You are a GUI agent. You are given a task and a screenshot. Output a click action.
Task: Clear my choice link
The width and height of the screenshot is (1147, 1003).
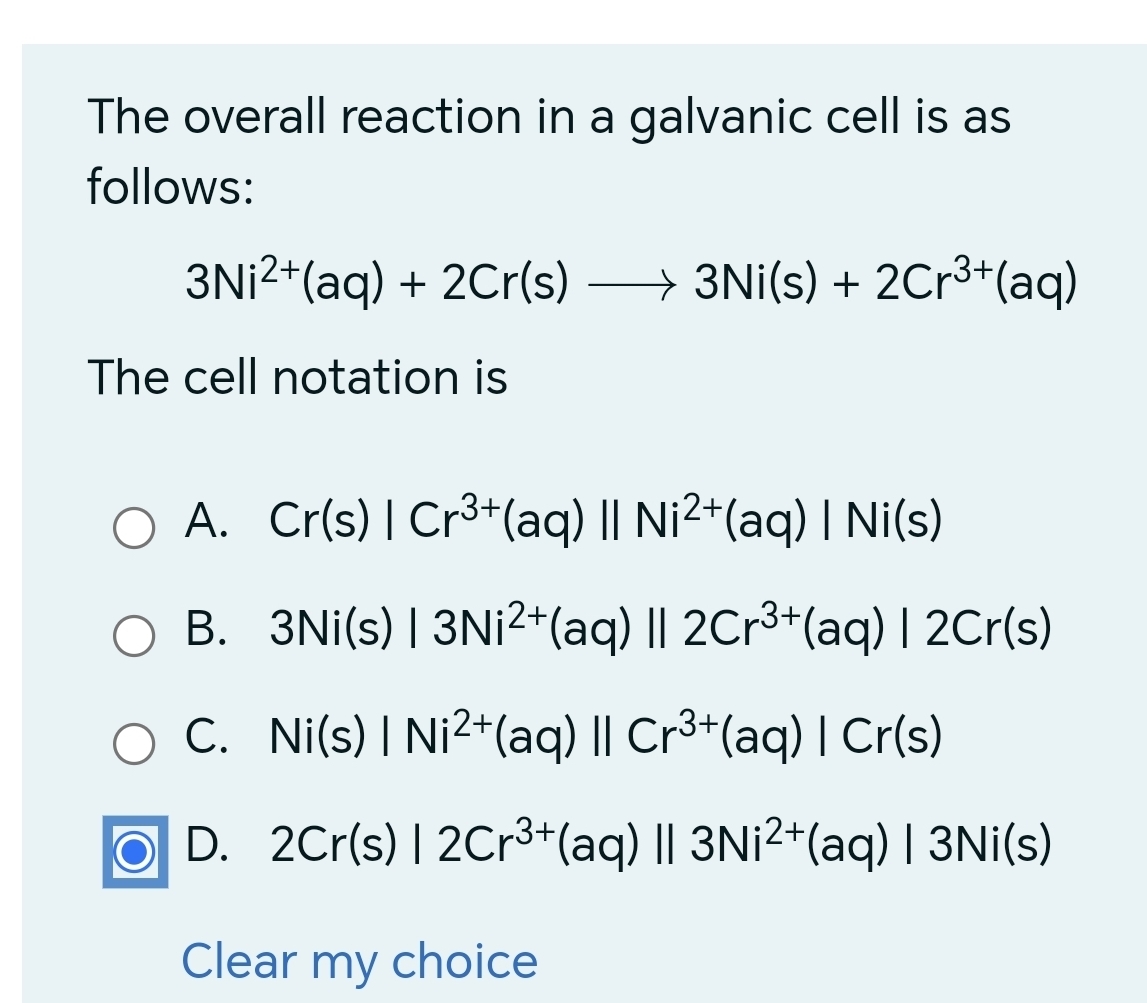360,962
